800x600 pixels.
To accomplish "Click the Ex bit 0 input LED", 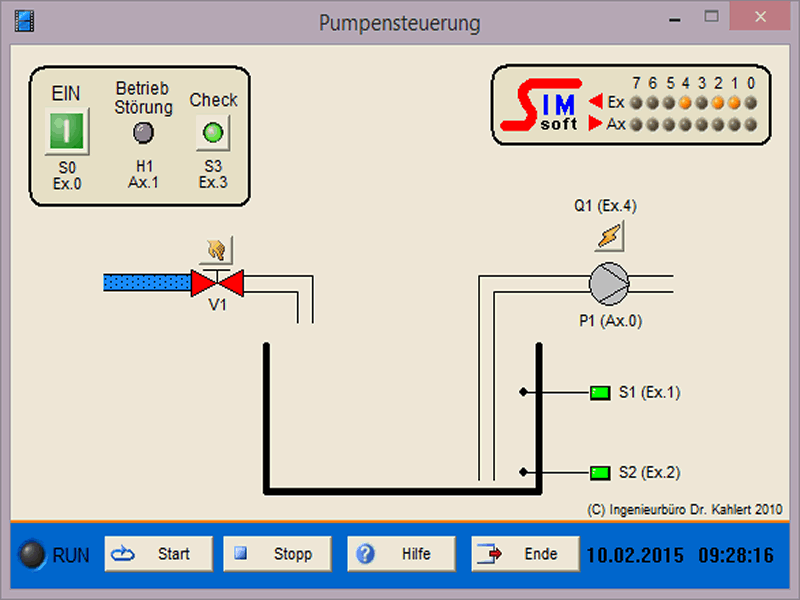I will [750, 102].
